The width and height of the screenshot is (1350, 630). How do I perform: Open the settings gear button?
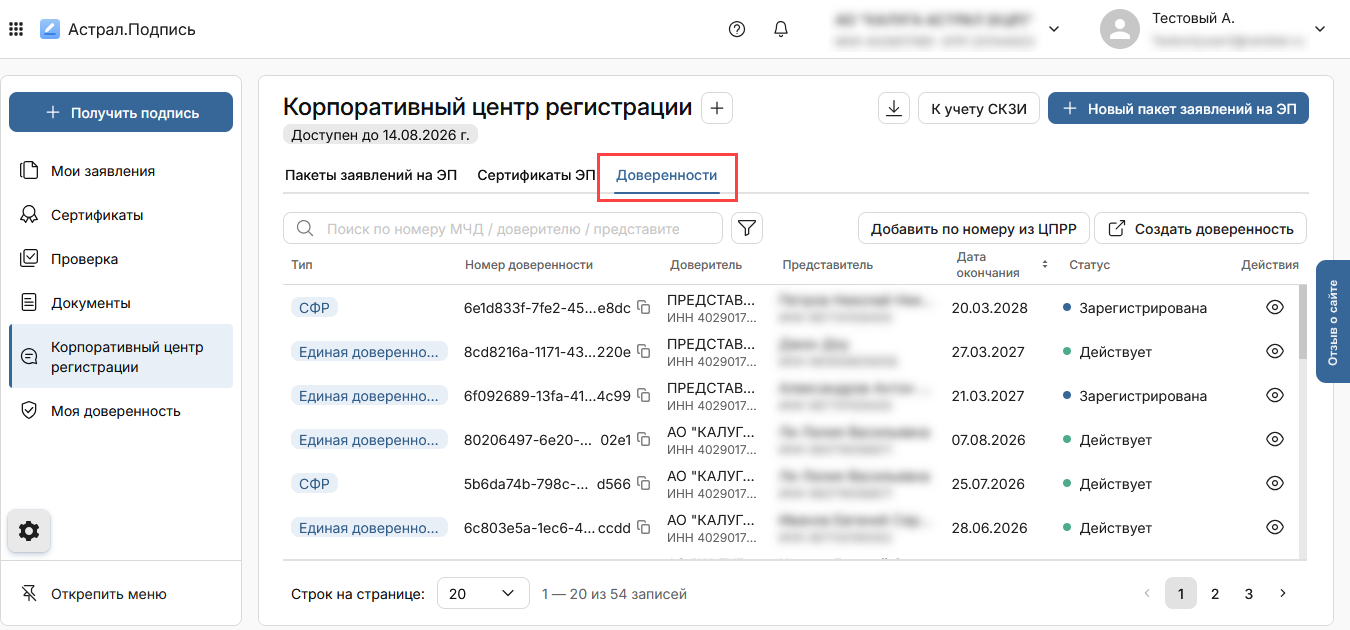[x=29, y=531]
